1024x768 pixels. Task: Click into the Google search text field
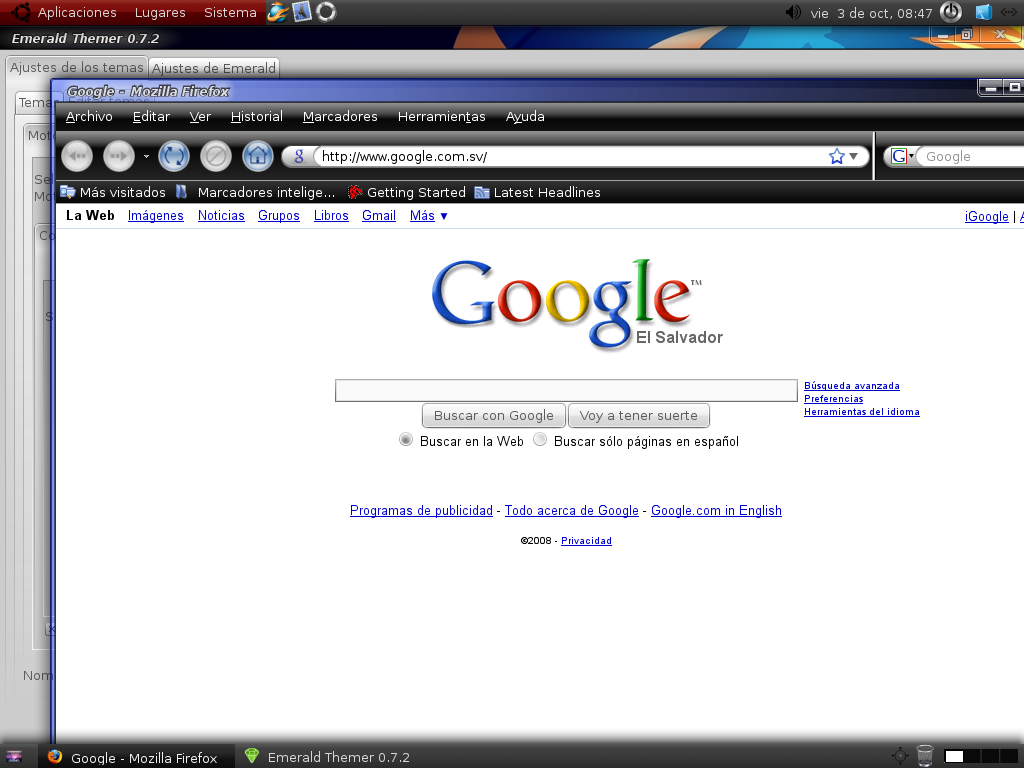click(x=566, y=391)
